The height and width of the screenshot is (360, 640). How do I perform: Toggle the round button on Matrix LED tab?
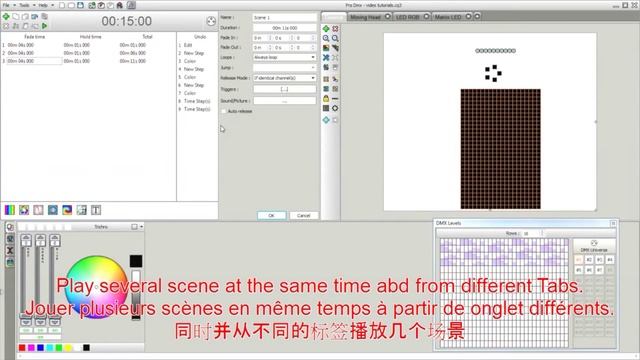(x=468, y=16)
